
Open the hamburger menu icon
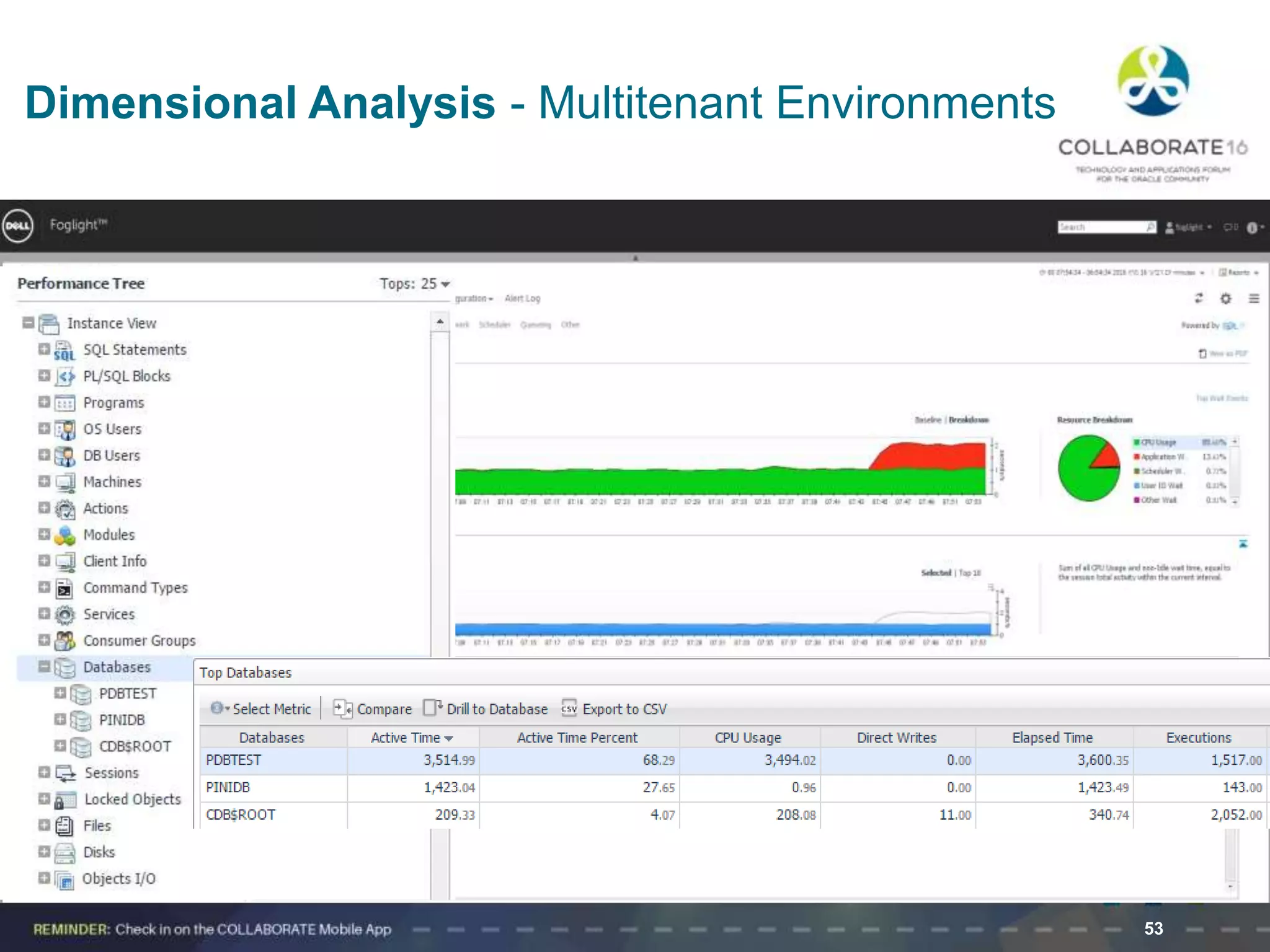1254,298
